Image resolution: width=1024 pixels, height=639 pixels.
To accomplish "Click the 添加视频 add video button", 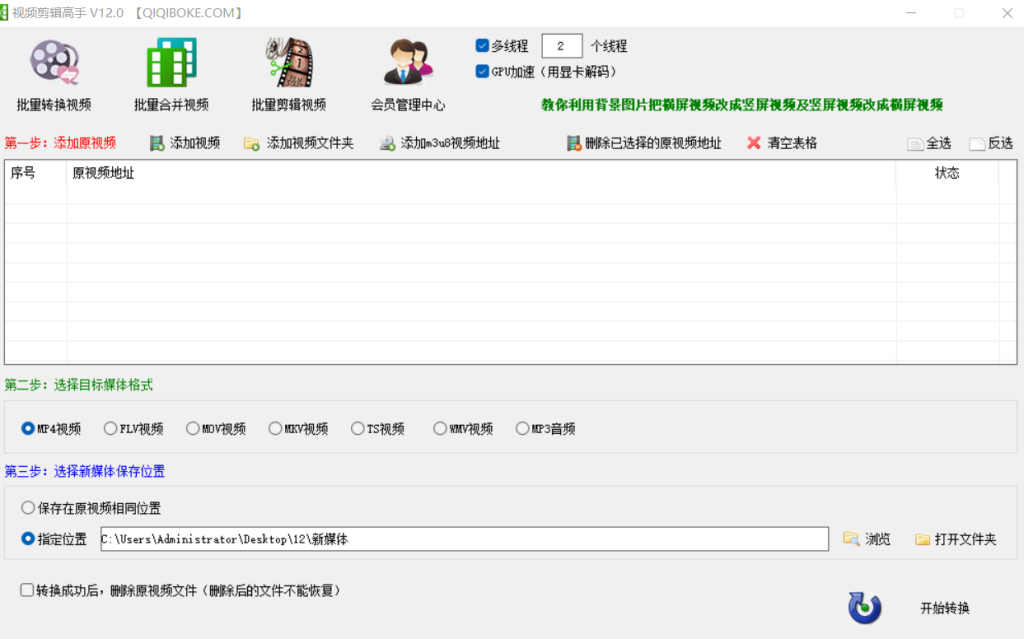I will 185,143.
